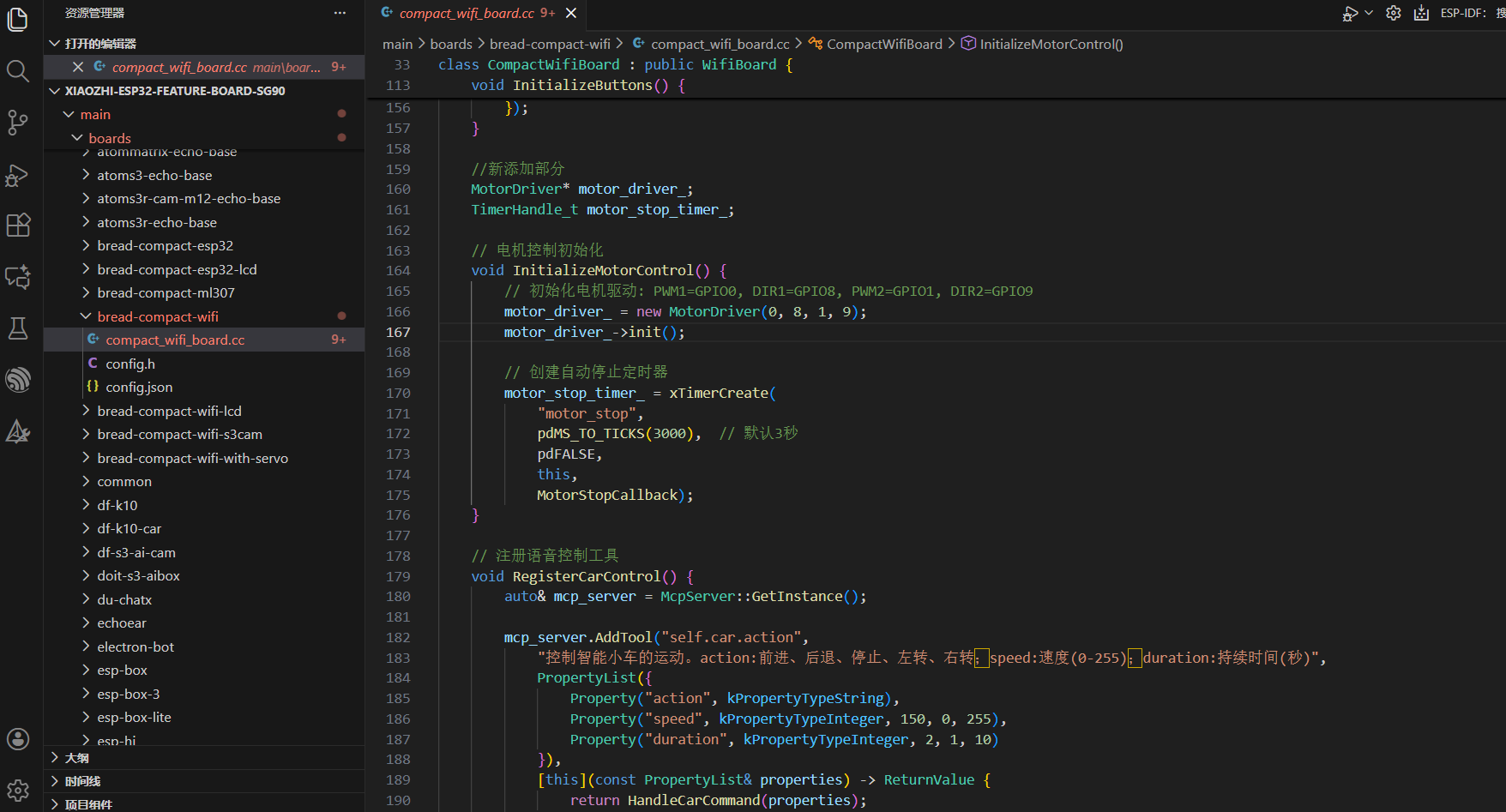This screenshot has height=812, width=1506.
Task: Open the ESP-IDF Espressif sidebar view
Action: 18,379
